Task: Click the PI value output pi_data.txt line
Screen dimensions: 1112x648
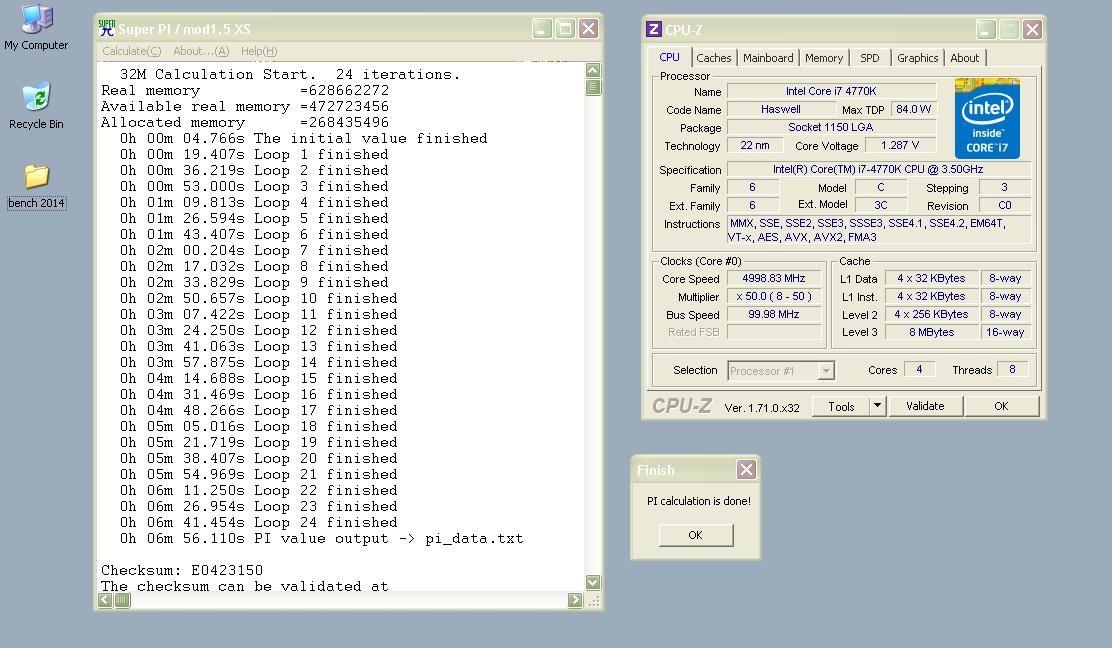Action: (321, 539)
